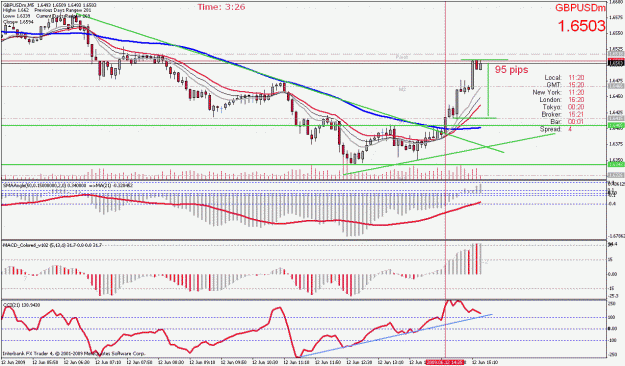This screenshot has height=366, width=625.
Task: Click the blue CCI trendline
Action: click(396, 335)
